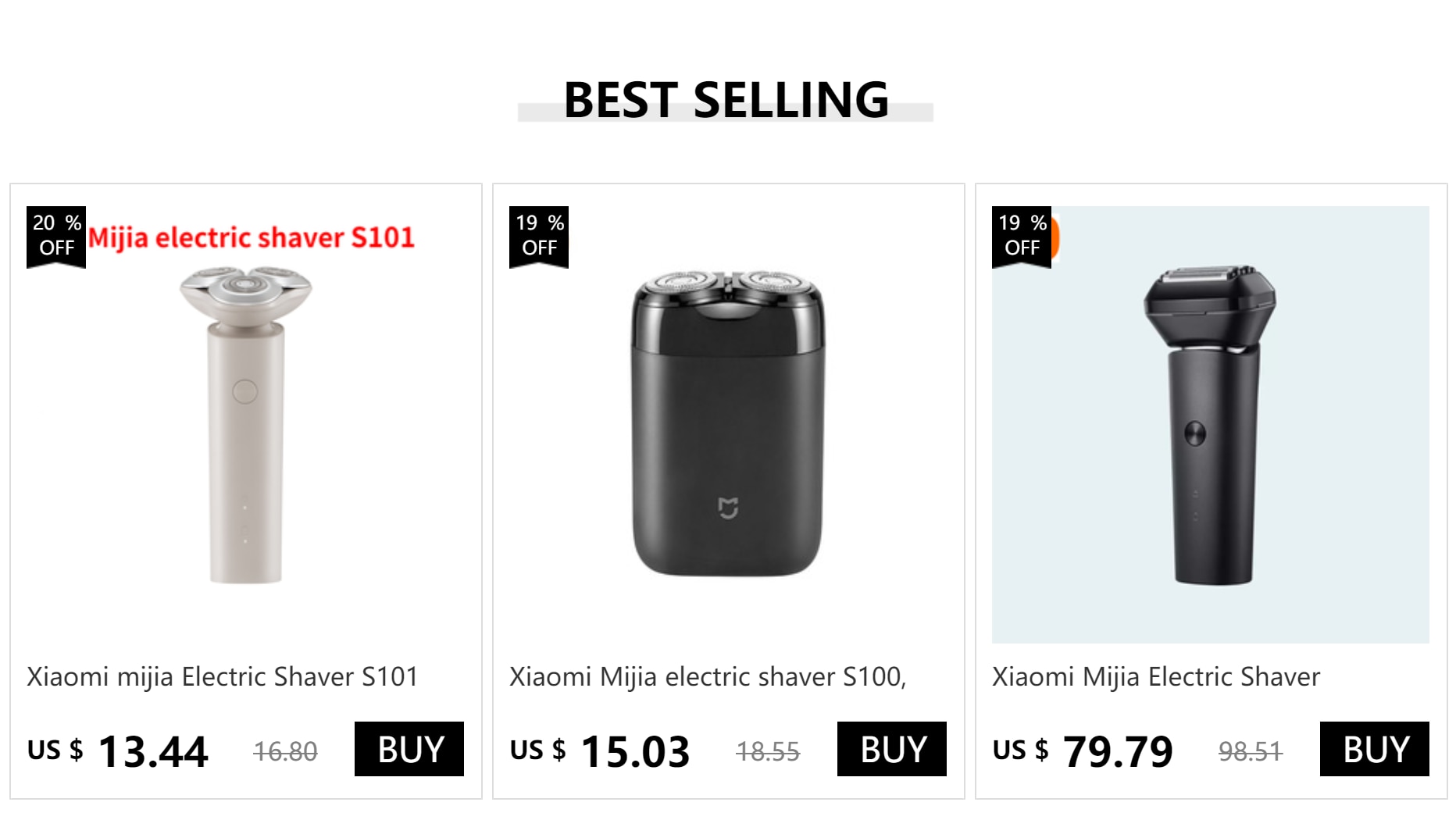Open the black foil shaver product image
Screen dimensions: 1456x820
coord(1211,425)
